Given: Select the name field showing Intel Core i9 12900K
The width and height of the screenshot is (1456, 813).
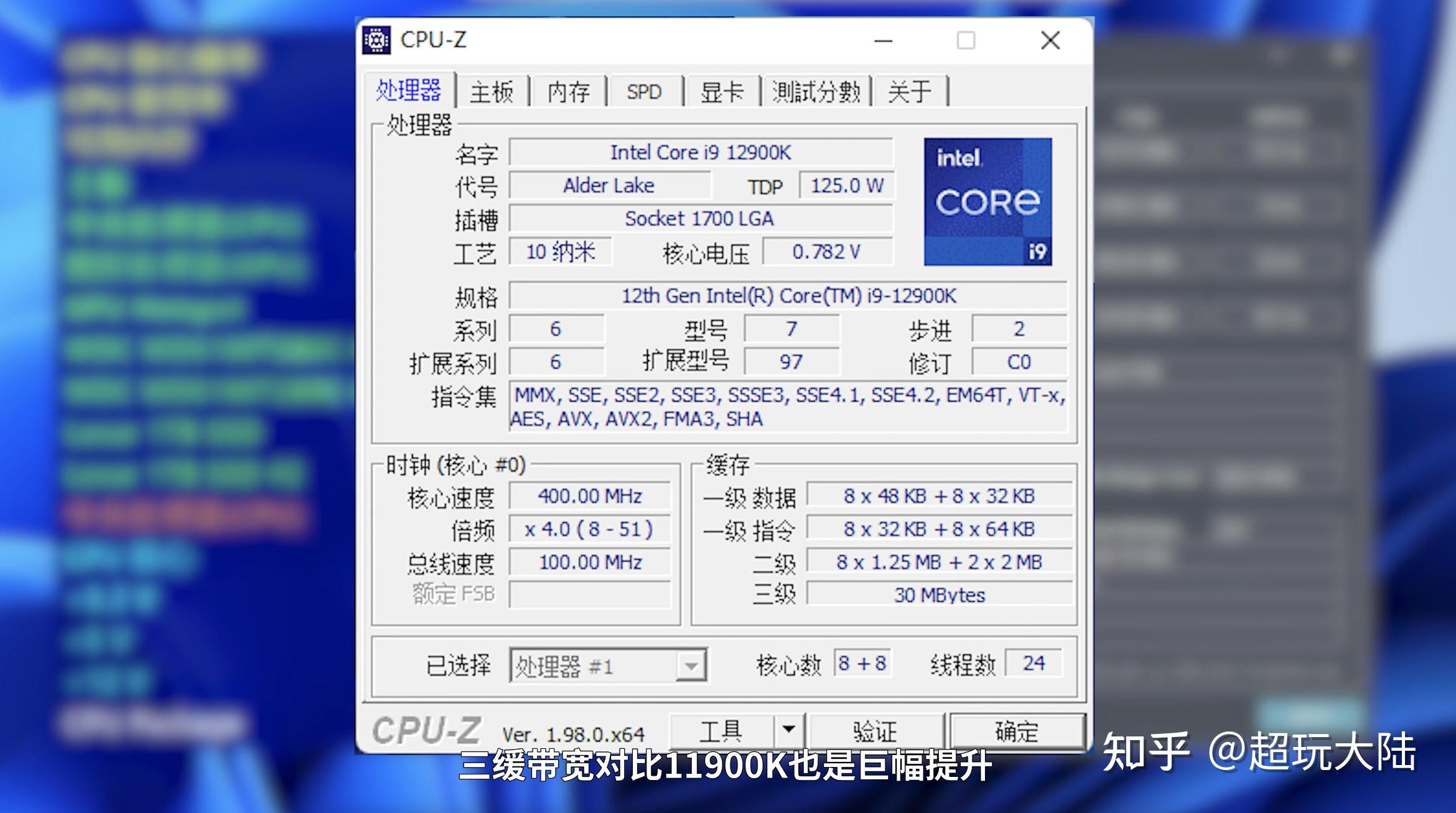Looking at the screenshot, I should pyautogui.click(x=701, y=152).
